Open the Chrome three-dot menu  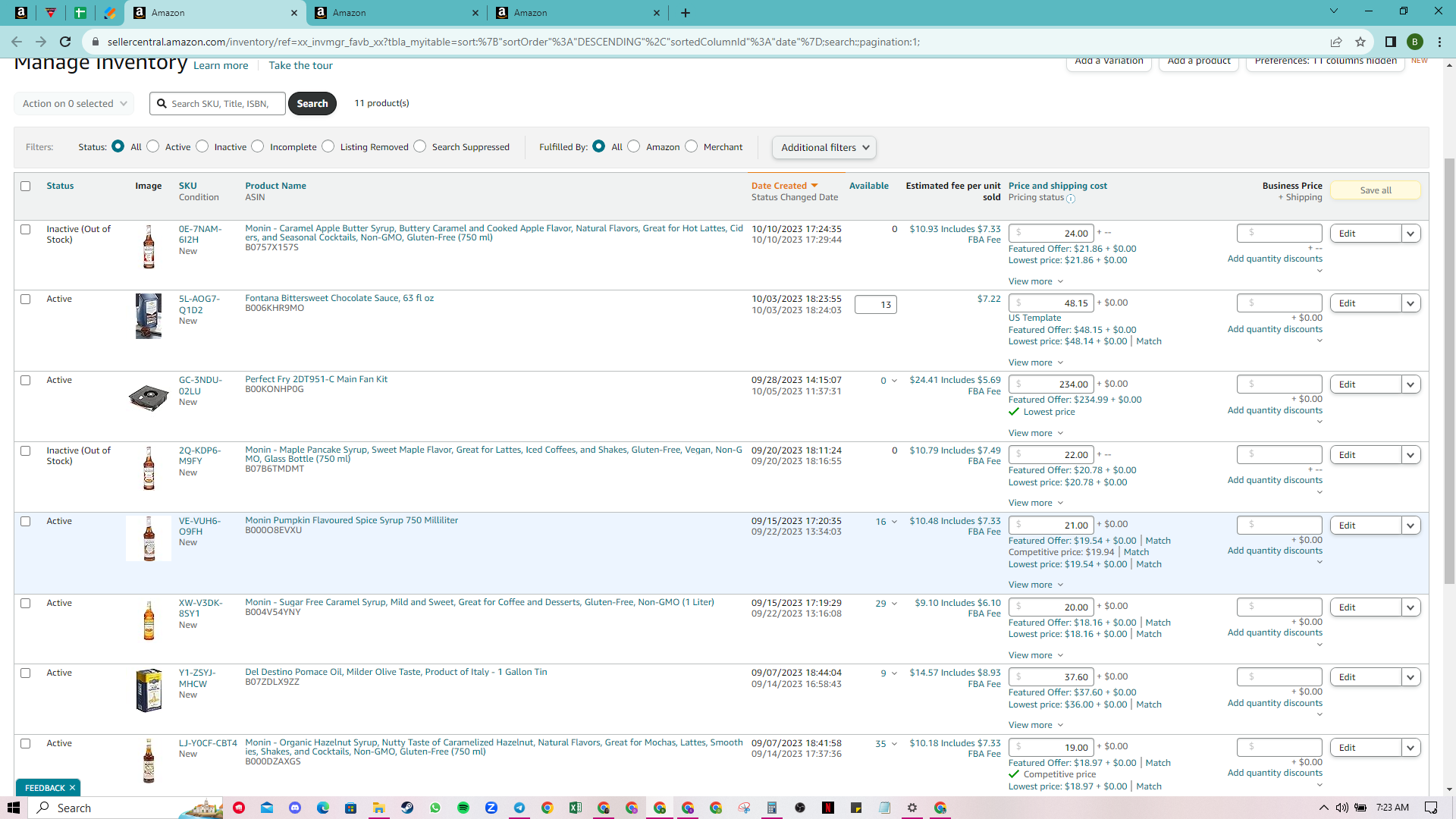pyautogui.click(x=1440, y=42)
